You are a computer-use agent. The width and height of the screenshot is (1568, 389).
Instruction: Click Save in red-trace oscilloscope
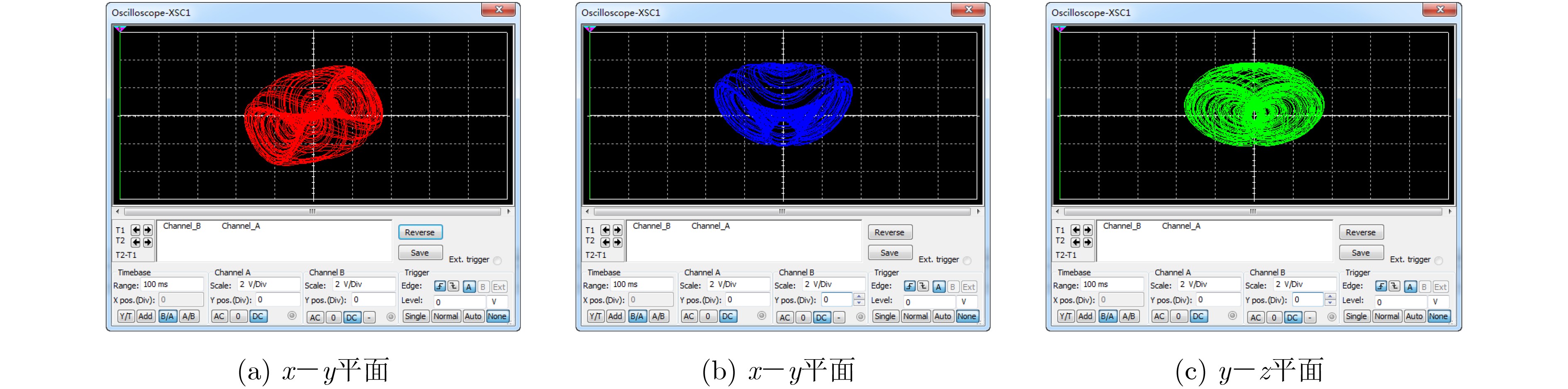point(420,253)
